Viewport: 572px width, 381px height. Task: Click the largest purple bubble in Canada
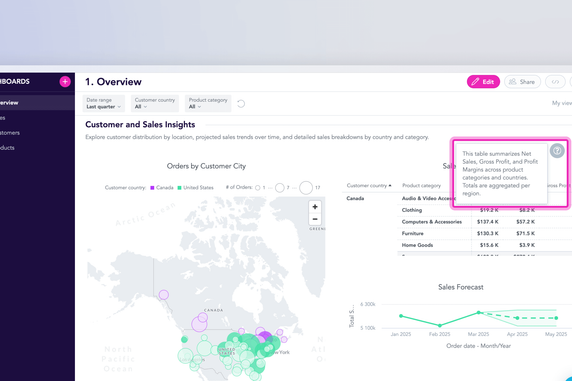(x=199, y=324)
